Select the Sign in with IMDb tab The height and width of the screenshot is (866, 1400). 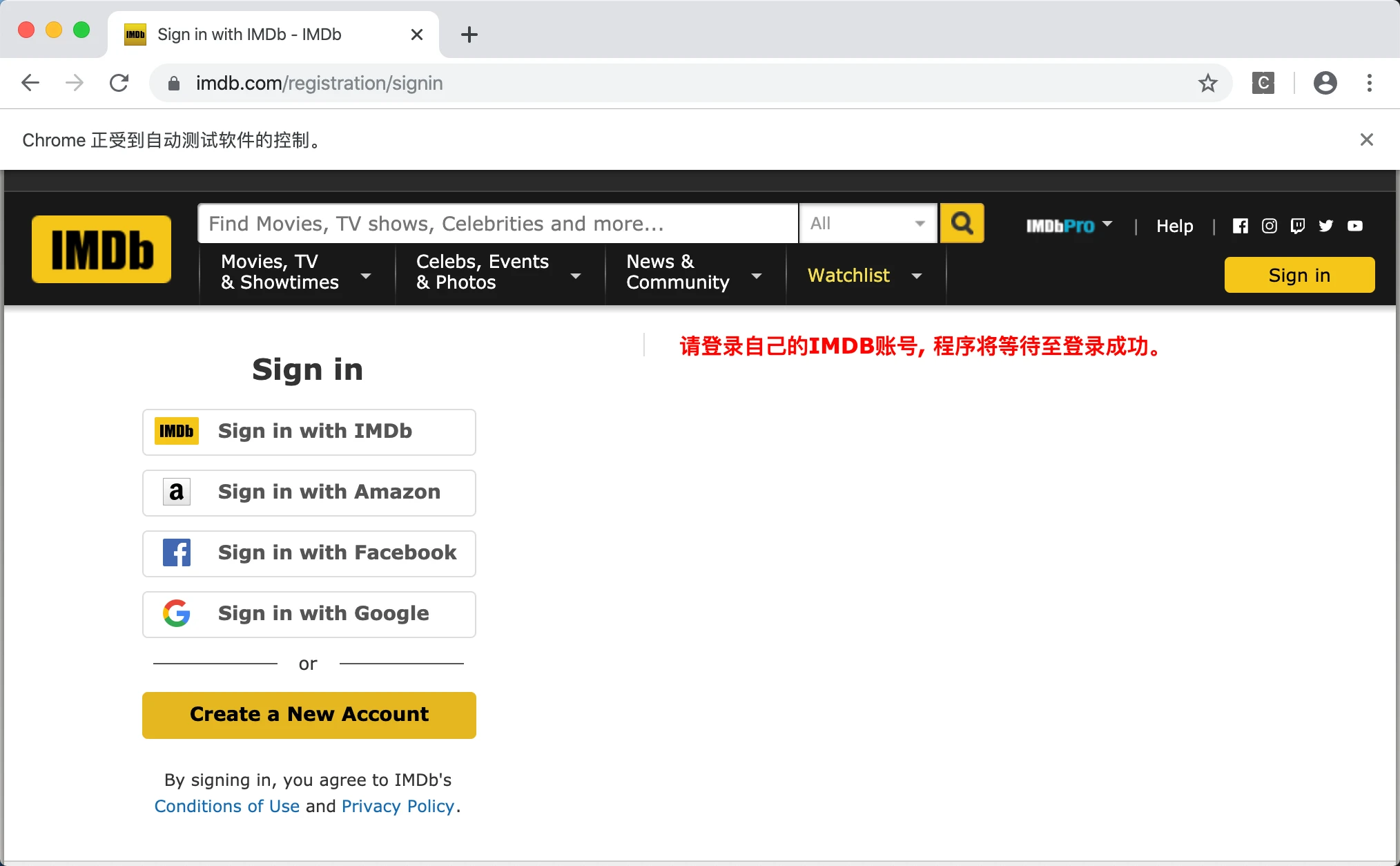click(x=273, y=35)
